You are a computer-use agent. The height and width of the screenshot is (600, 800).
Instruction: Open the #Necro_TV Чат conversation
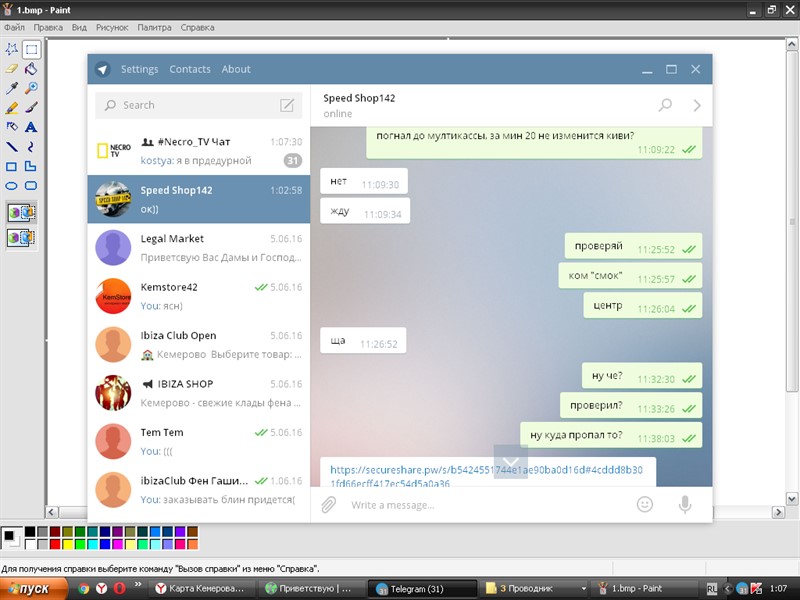pyautogui.click(x=198, y=151)
